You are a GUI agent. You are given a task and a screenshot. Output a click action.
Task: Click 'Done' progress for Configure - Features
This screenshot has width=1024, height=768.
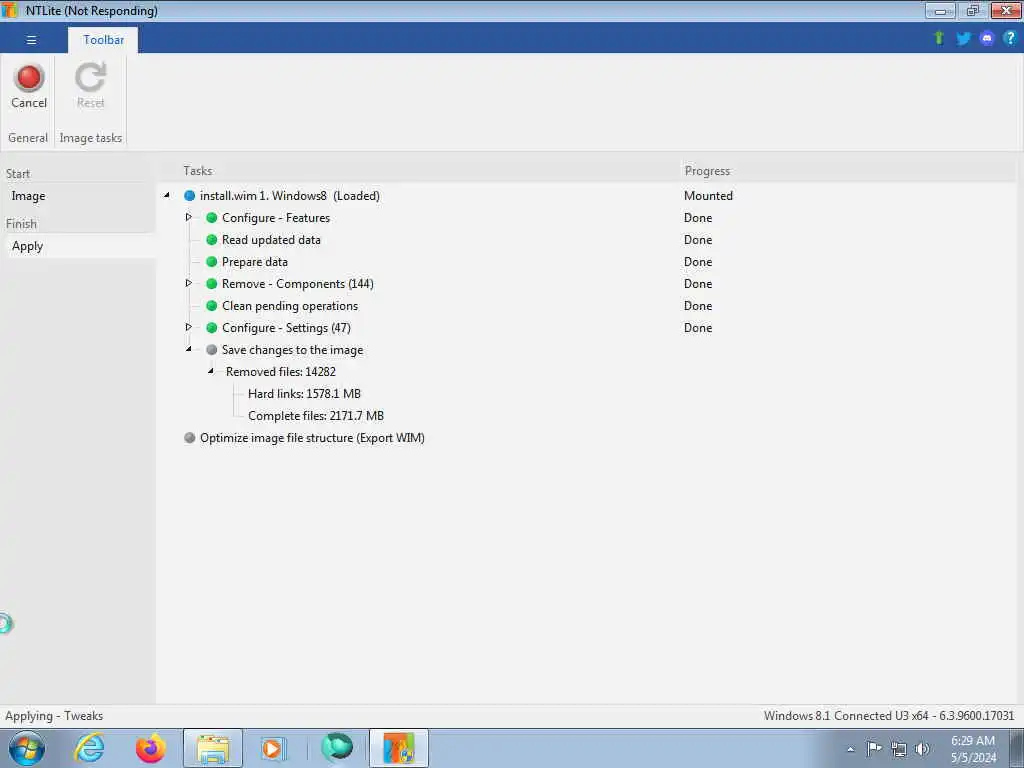[x=698, y=217]
